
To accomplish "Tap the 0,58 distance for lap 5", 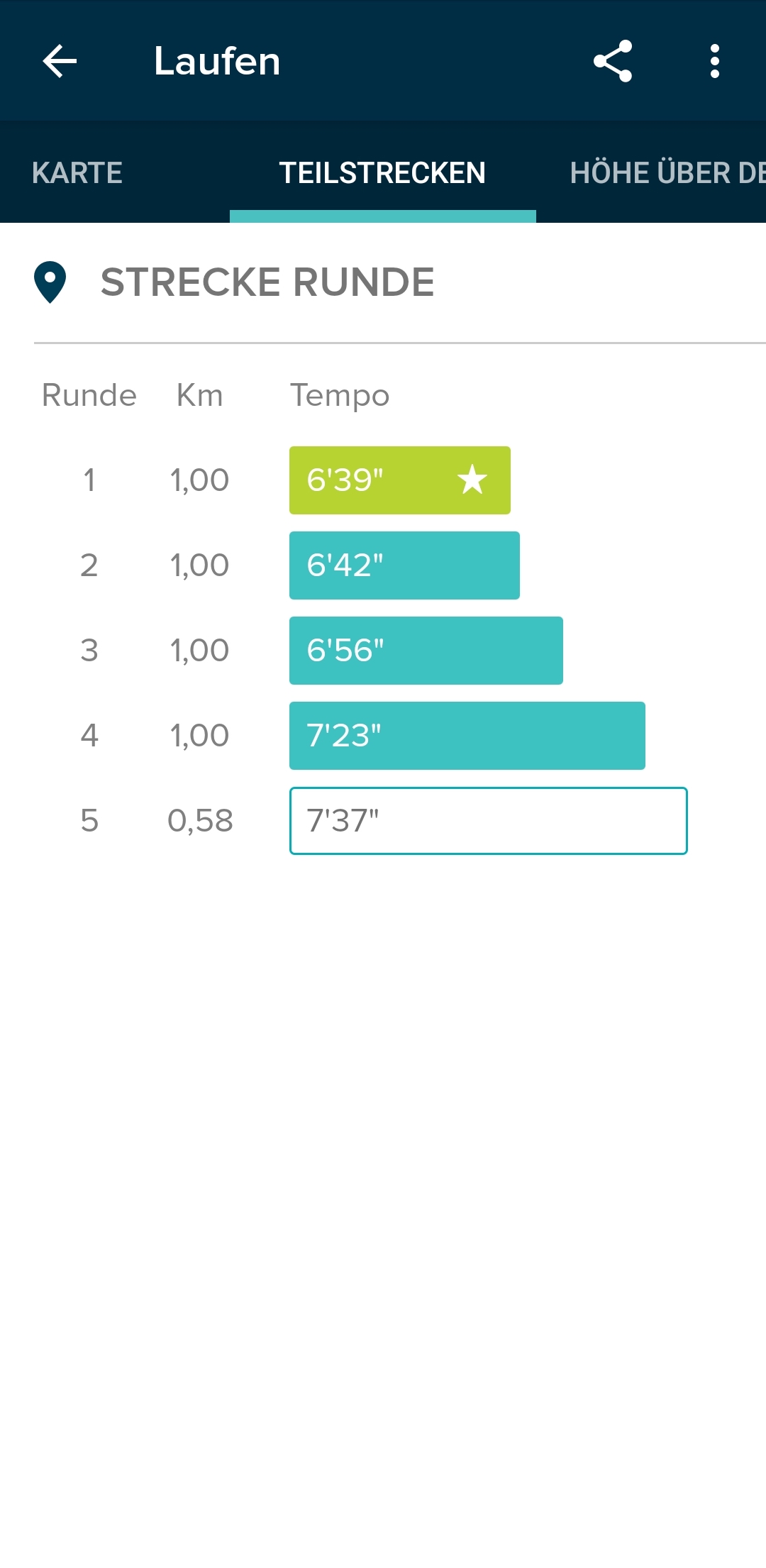I will [x=200, y=821].
